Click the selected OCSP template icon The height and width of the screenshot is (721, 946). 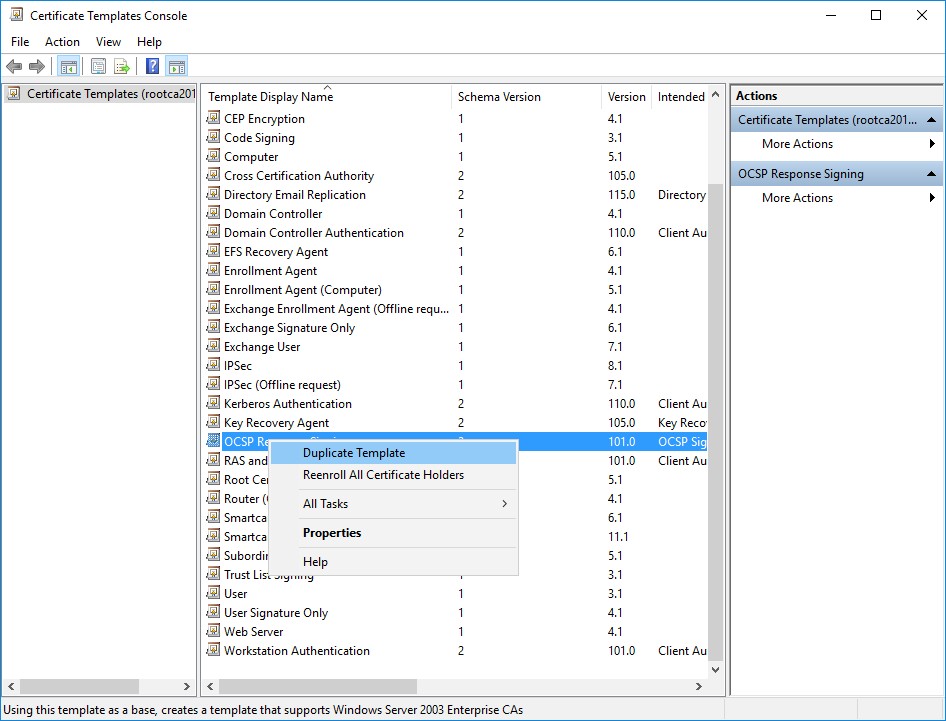click(213, 441)
